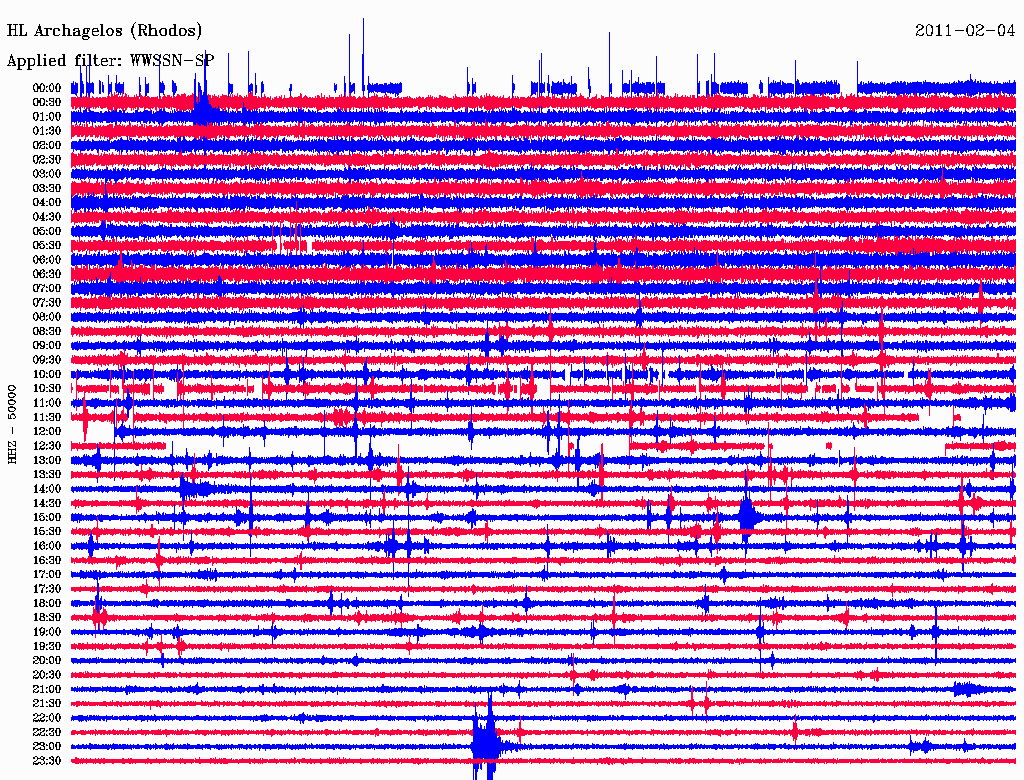Select the 10:00 time label
This screenshot has height=780, width=1024.
pos(47,374)
